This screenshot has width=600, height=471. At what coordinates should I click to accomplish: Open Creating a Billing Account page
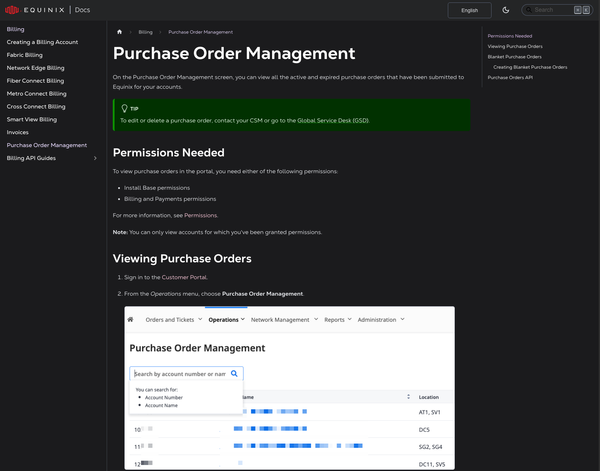(42, 42)
